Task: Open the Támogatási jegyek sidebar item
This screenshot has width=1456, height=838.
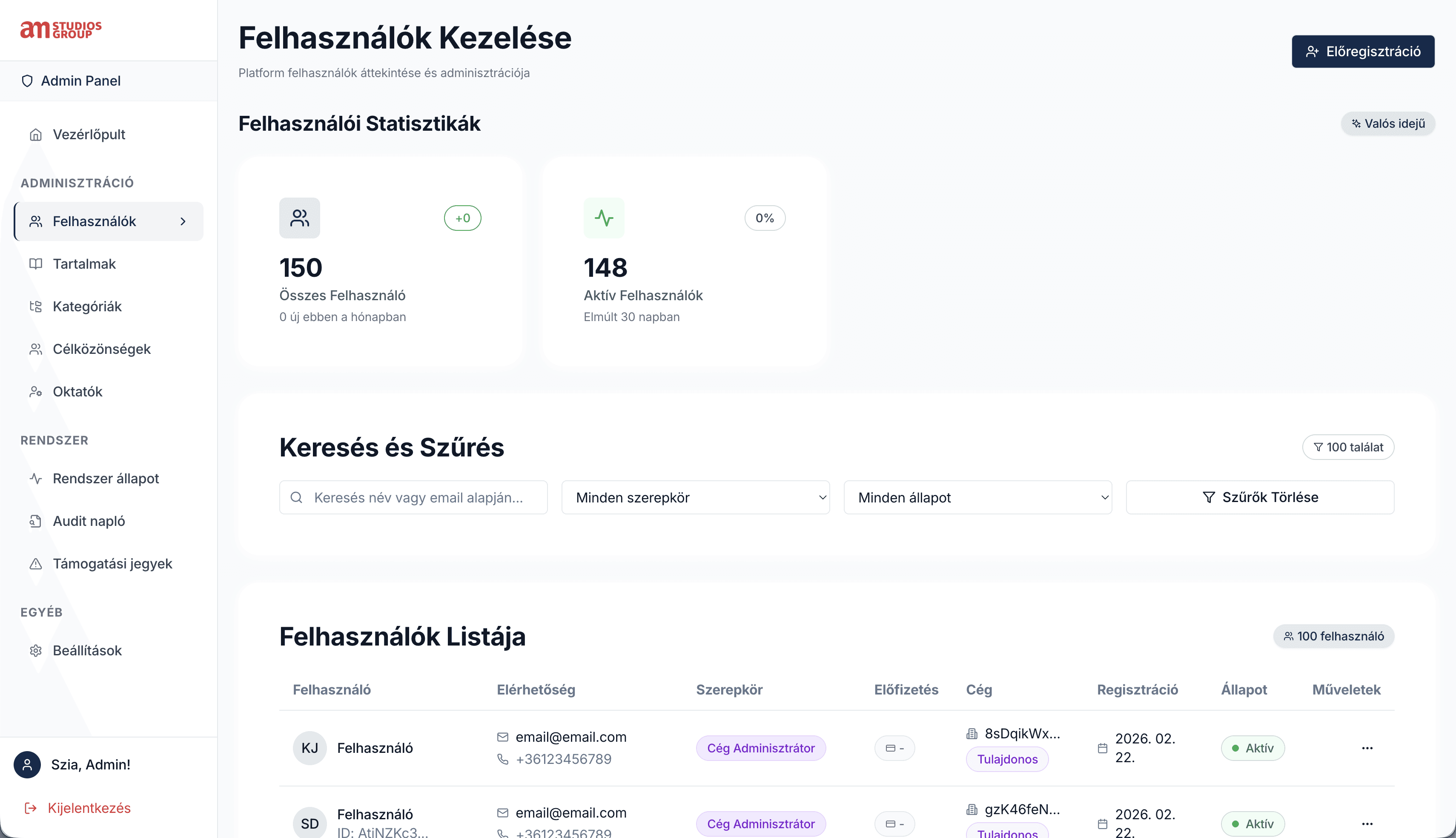Action: point(112,563)
